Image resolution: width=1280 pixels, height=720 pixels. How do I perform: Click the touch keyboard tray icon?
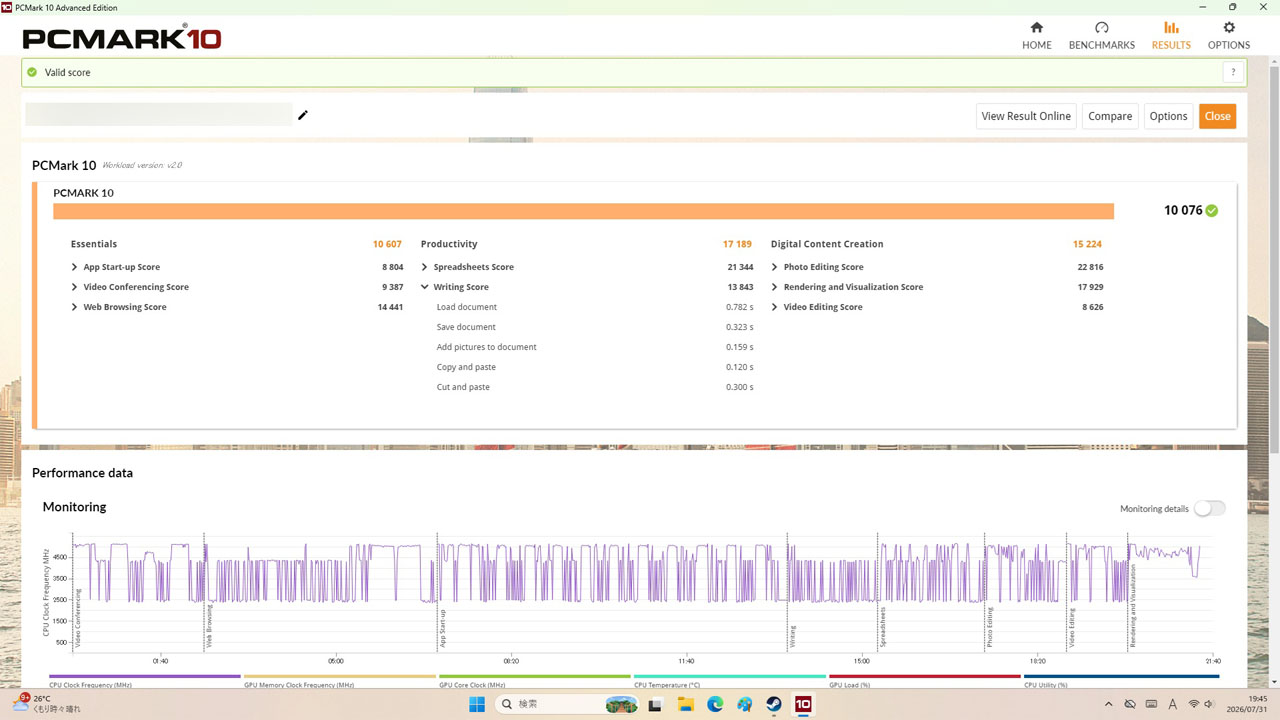point(1151,704)
